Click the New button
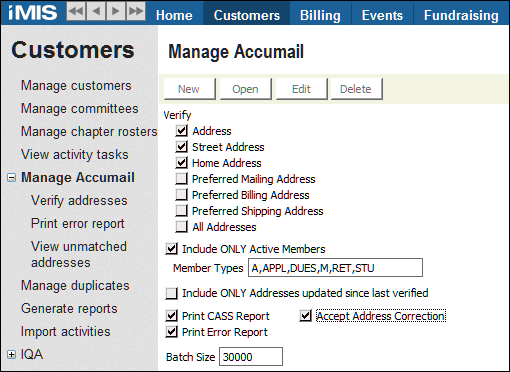510x372 pixels. pyautogui.click(x=189, y=89)
